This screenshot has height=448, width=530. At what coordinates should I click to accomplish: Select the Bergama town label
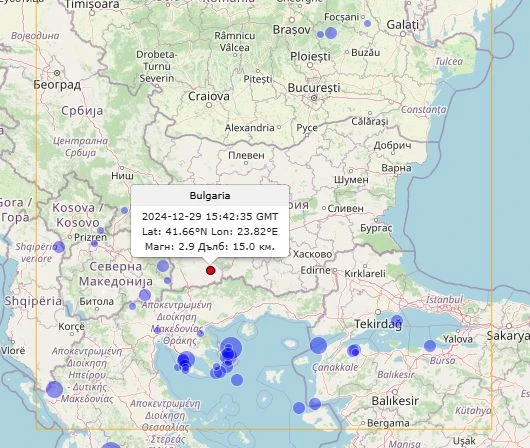pos(388,423)
